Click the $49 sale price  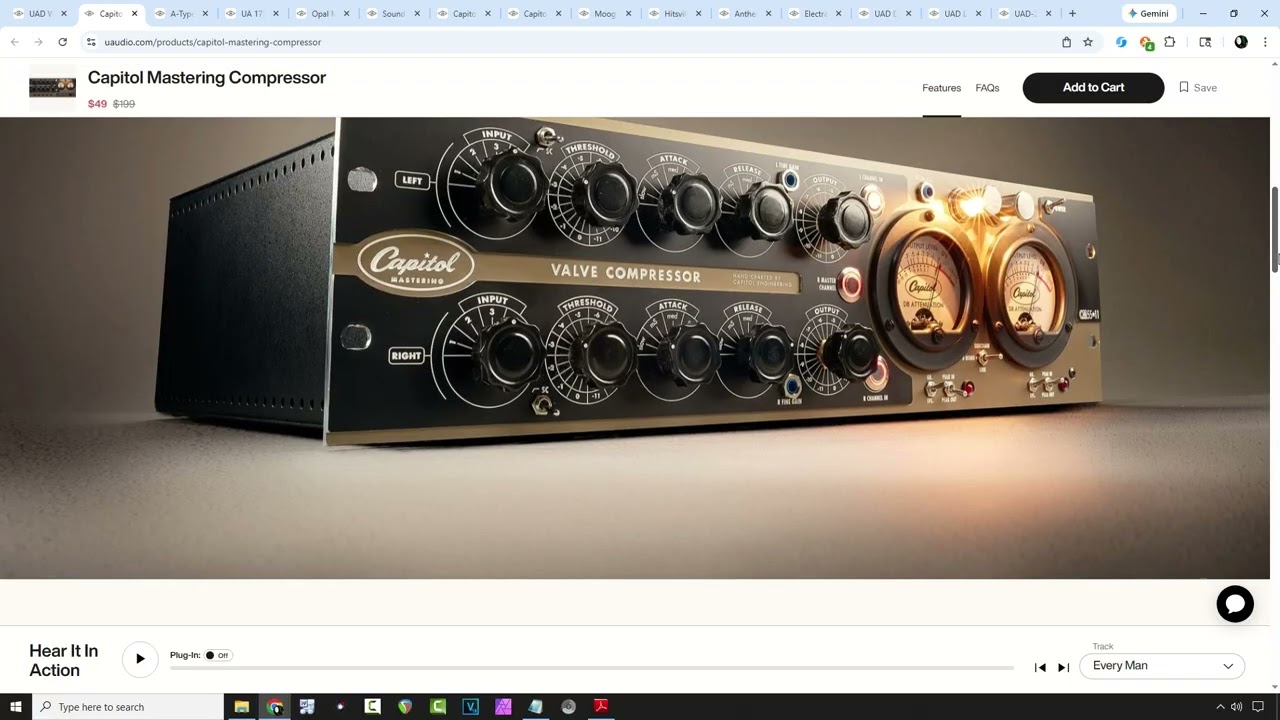tap(97, 104)
